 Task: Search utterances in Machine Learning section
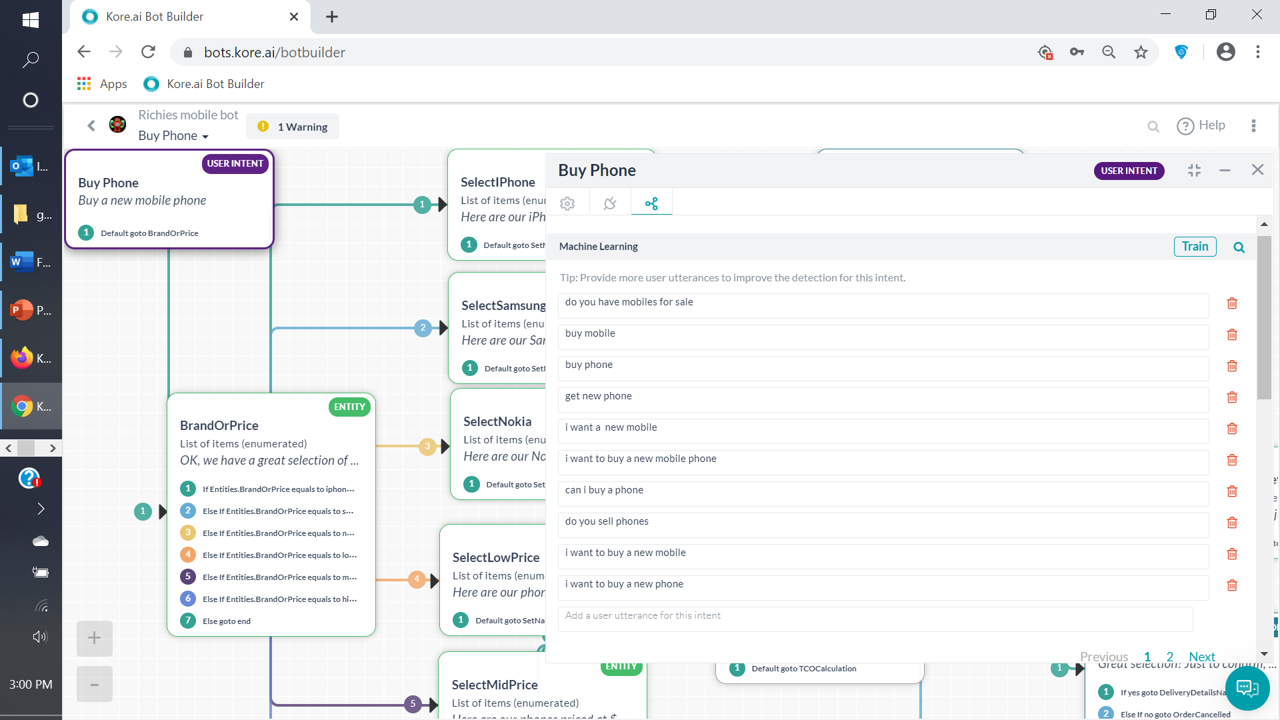[1239, 247]
